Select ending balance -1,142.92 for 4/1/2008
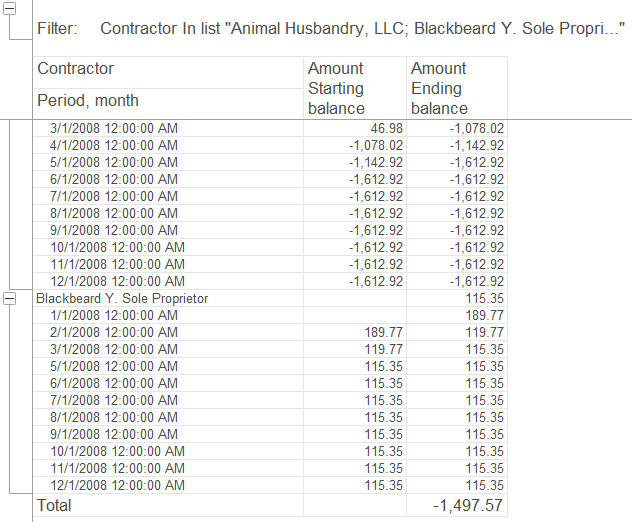632x522 pixels. pyautogui.click(x=457, y=146)
